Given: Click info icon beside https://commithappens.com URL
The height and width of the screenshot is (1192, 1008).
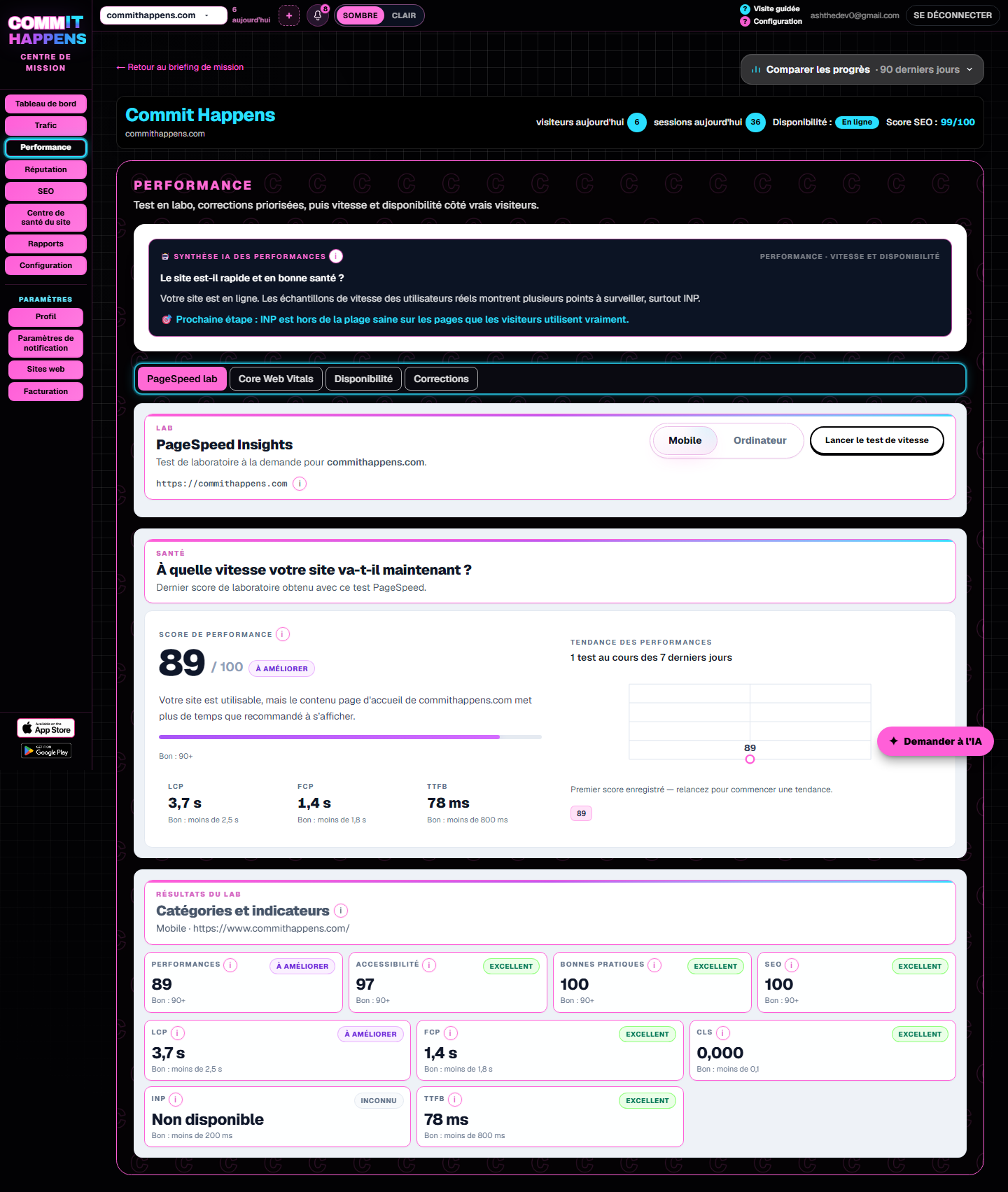Looking at the screenshot, I should tap(300, 484).
